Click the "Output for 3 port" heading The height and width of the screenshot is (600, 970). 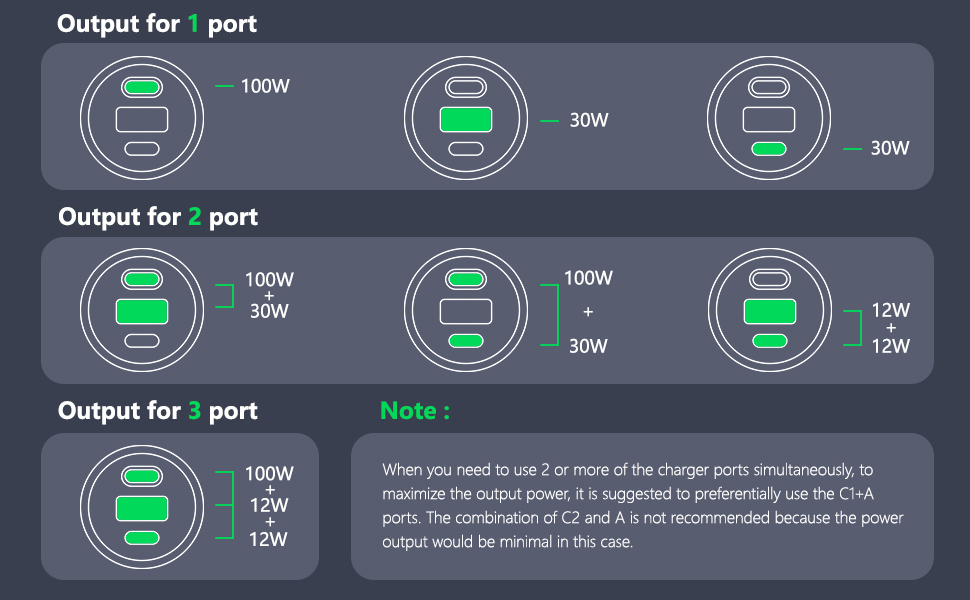[158, 411]
